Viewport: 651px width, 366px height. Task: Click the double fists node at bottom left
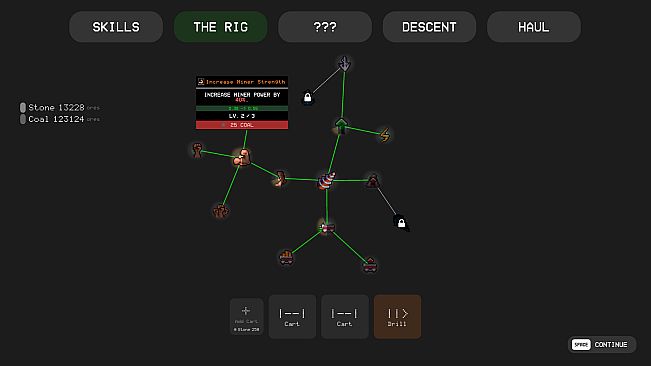coord(220,211)
